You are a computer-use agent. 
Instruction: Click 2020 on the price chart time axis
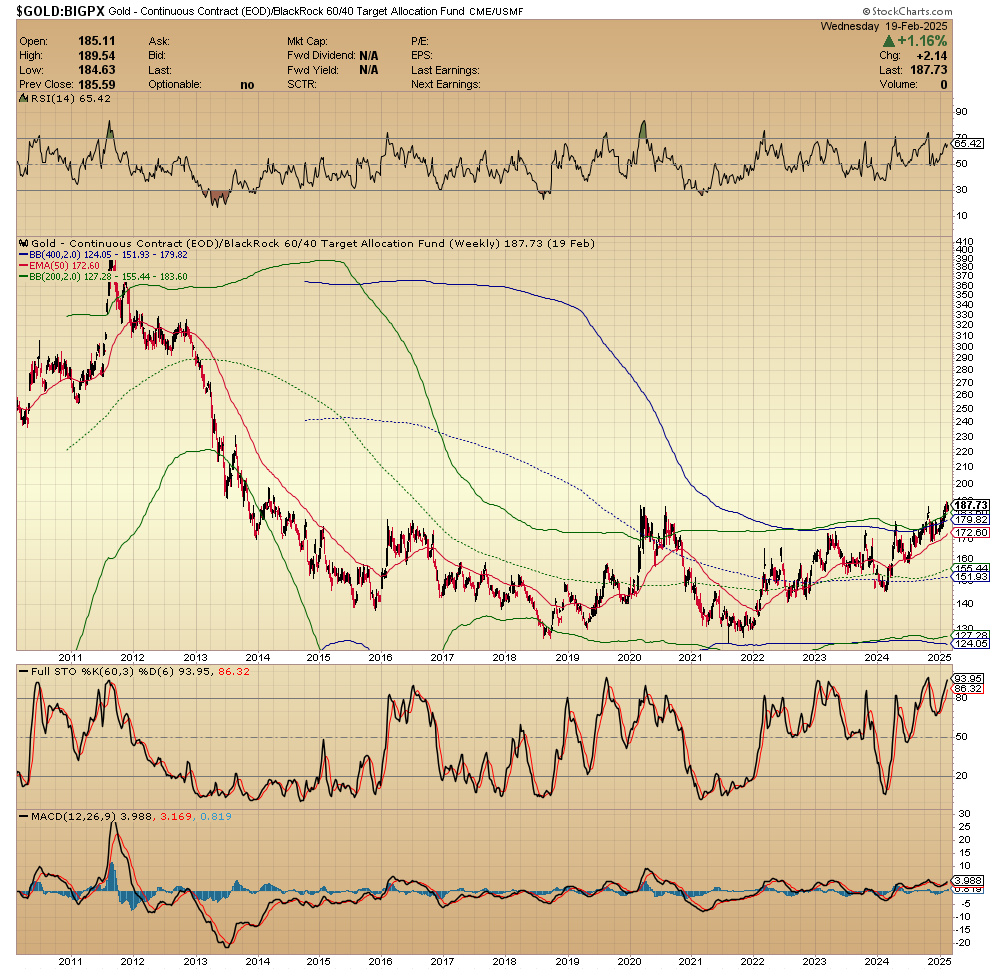(629, 657)
